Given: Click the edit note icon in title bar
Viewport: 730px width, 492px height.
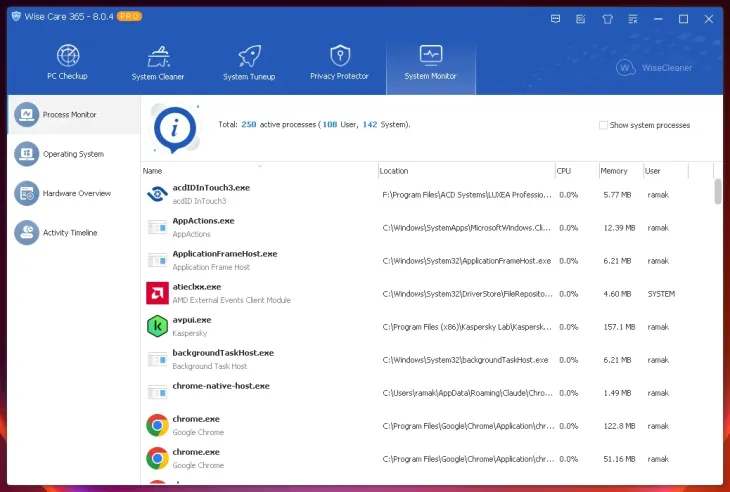Looking at the screenshot, I should (581, 19).
